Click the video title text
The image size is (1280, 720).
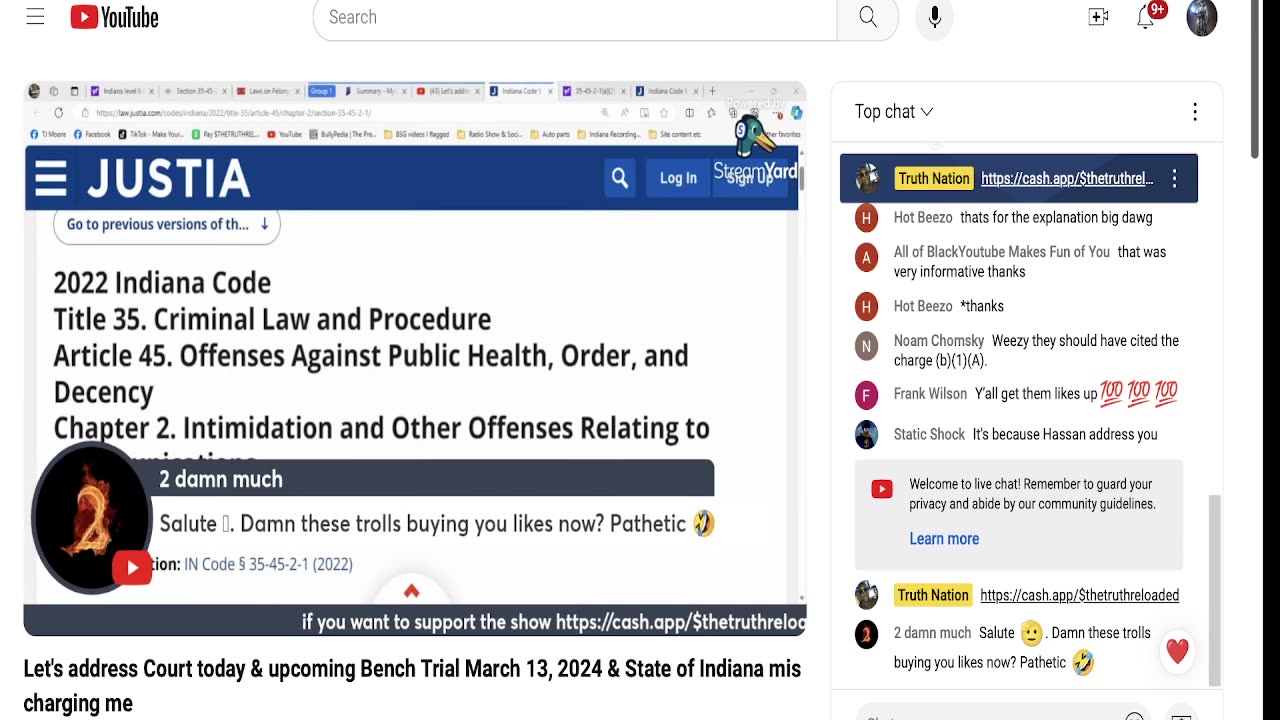412,686
